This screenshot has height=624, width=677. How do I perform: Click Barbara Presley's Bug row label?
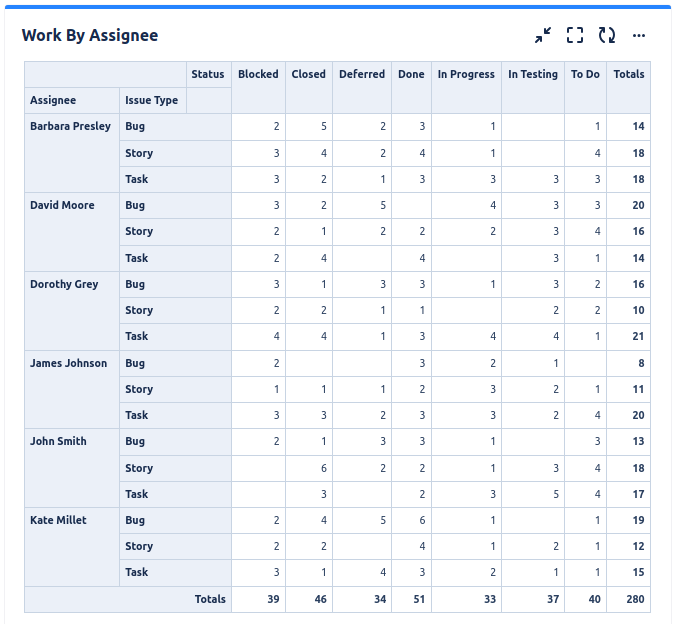click(x=175, y=127)
